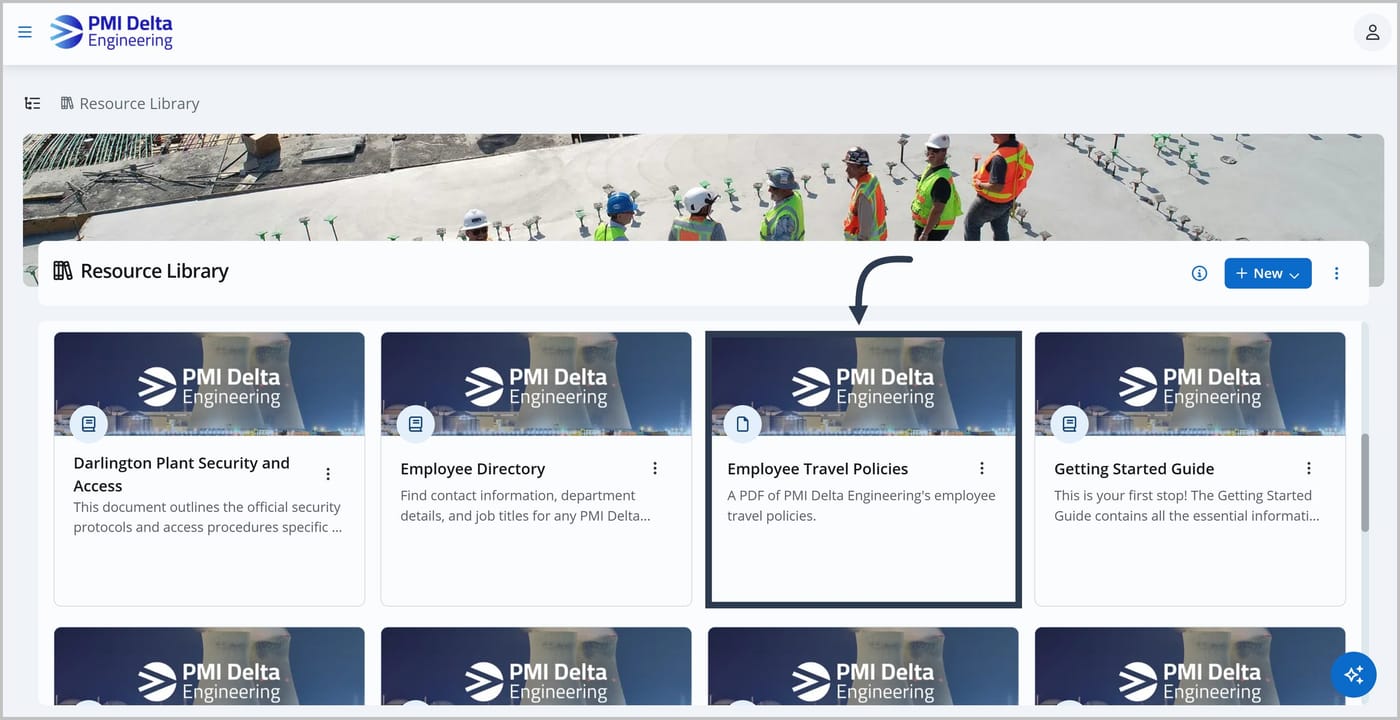The image size is (1400, 720).
Task: Click the Resource Library heading books icon
Action: [x=63, y=271]
